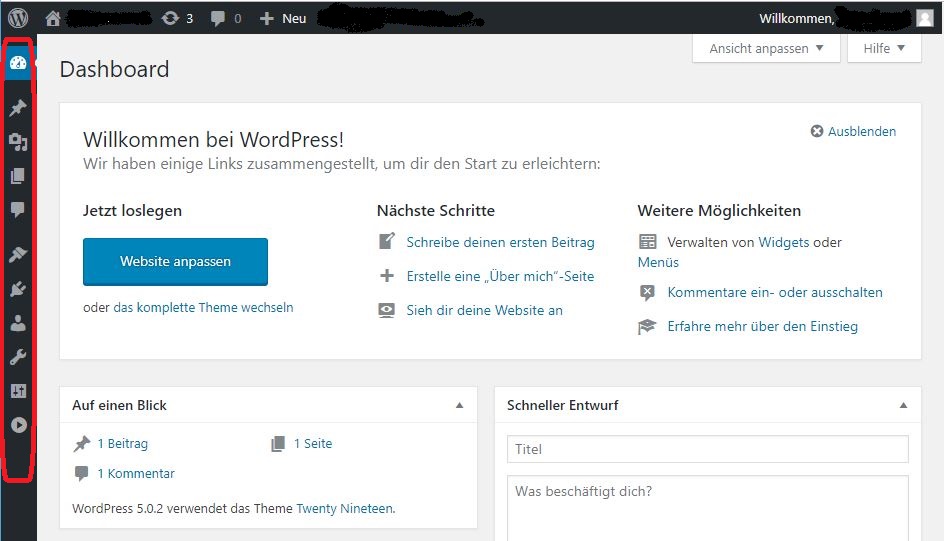
Task: Open the Twenty Nineteen theme link
Action: click(x=344, y=509)
